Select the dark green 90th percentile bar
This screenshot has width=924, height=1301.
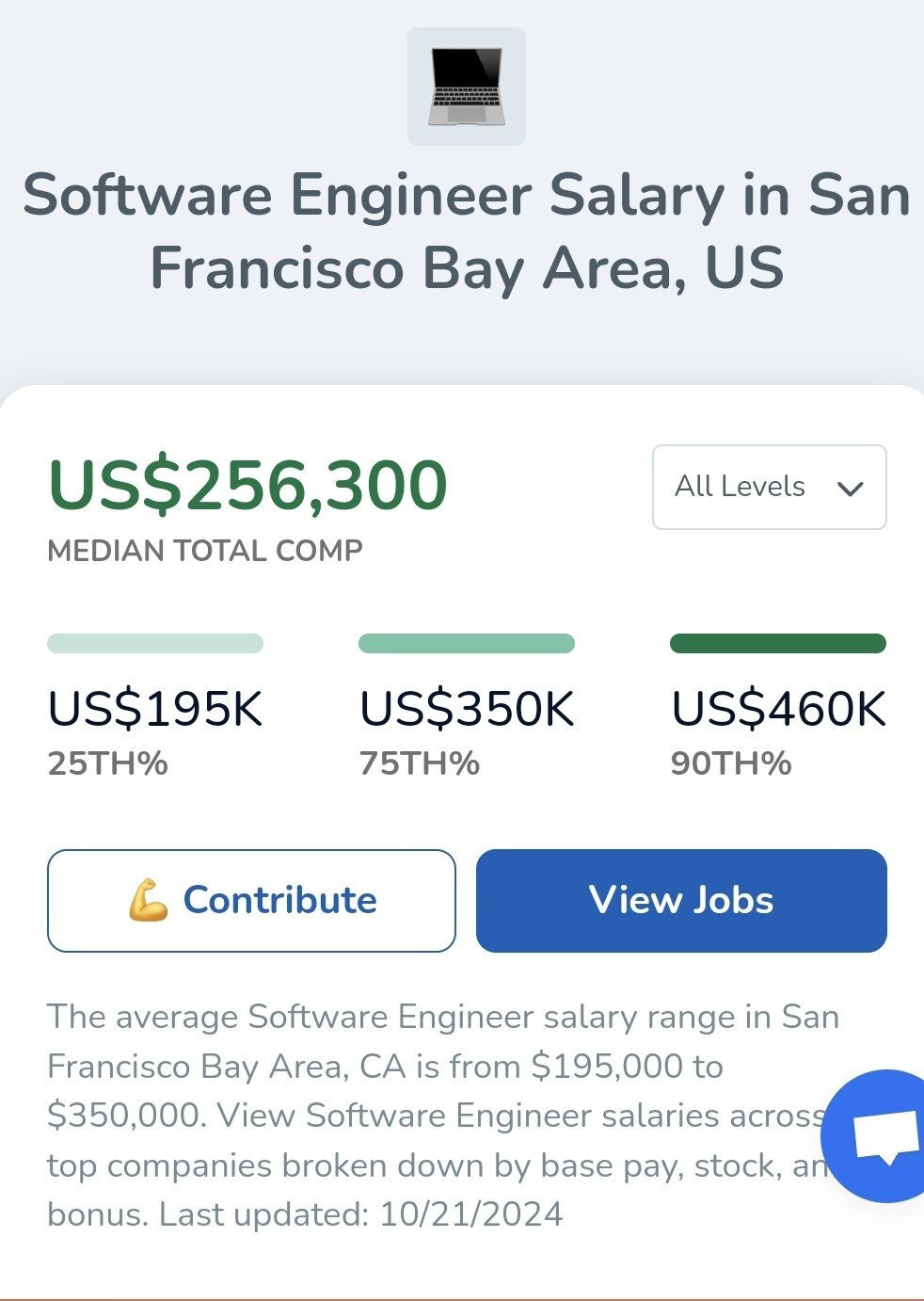(777, 644)
